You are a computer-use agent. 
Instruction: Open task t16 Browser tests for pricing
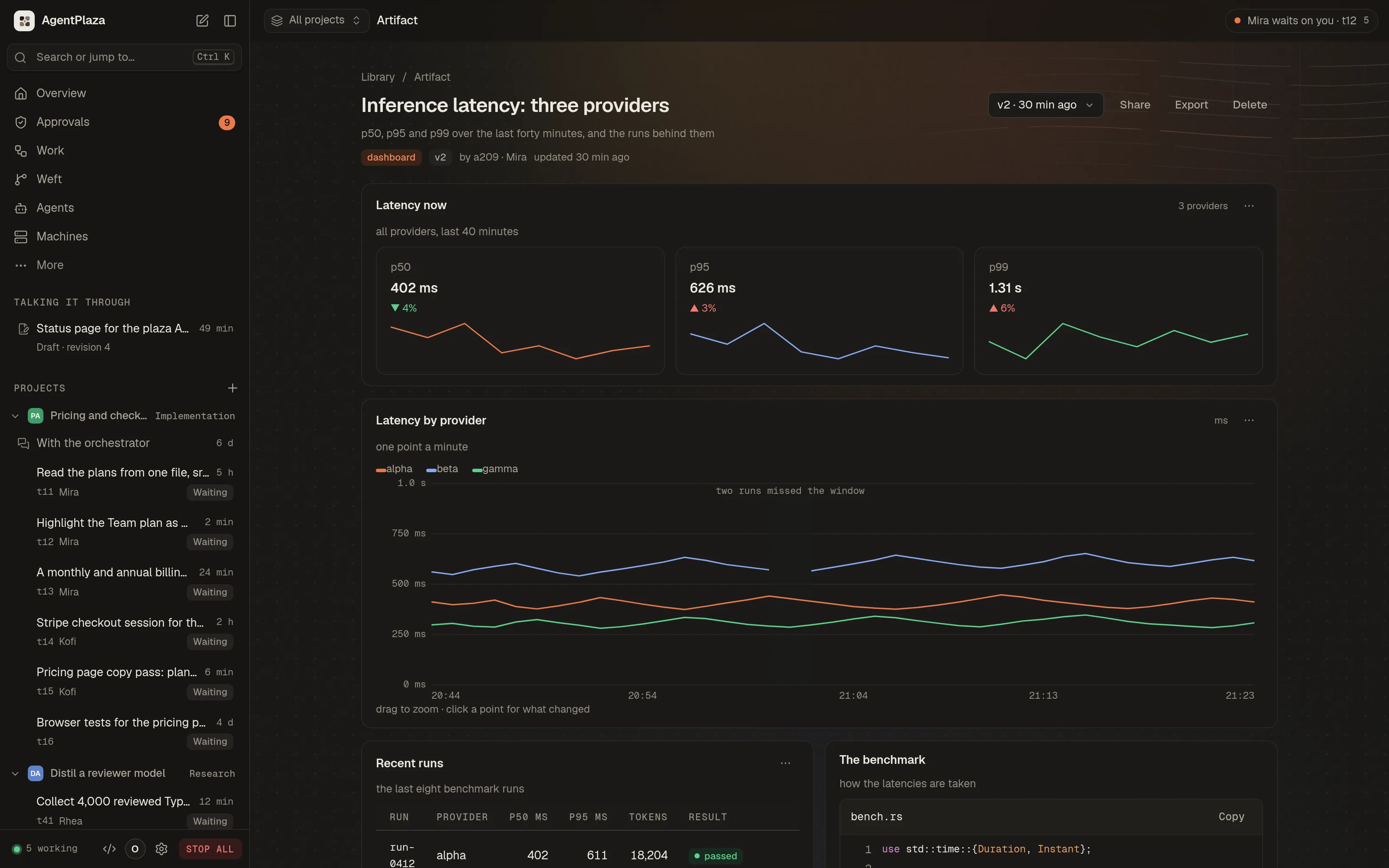pos(125,732)
